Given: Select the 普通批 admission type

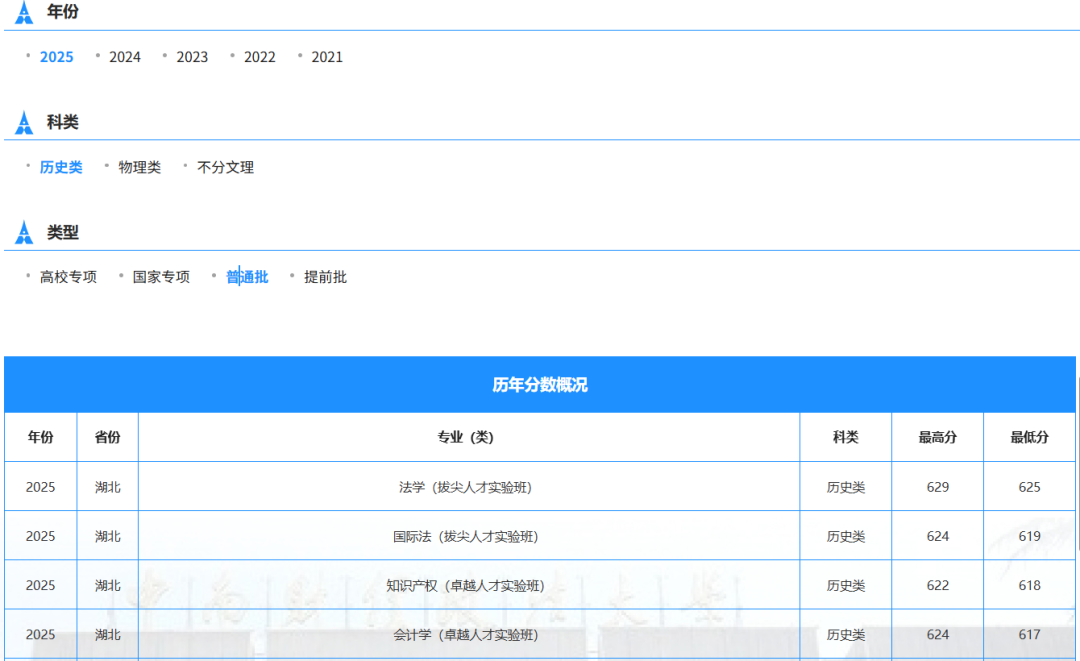Looking at the screenshot, I should point(247,277).
